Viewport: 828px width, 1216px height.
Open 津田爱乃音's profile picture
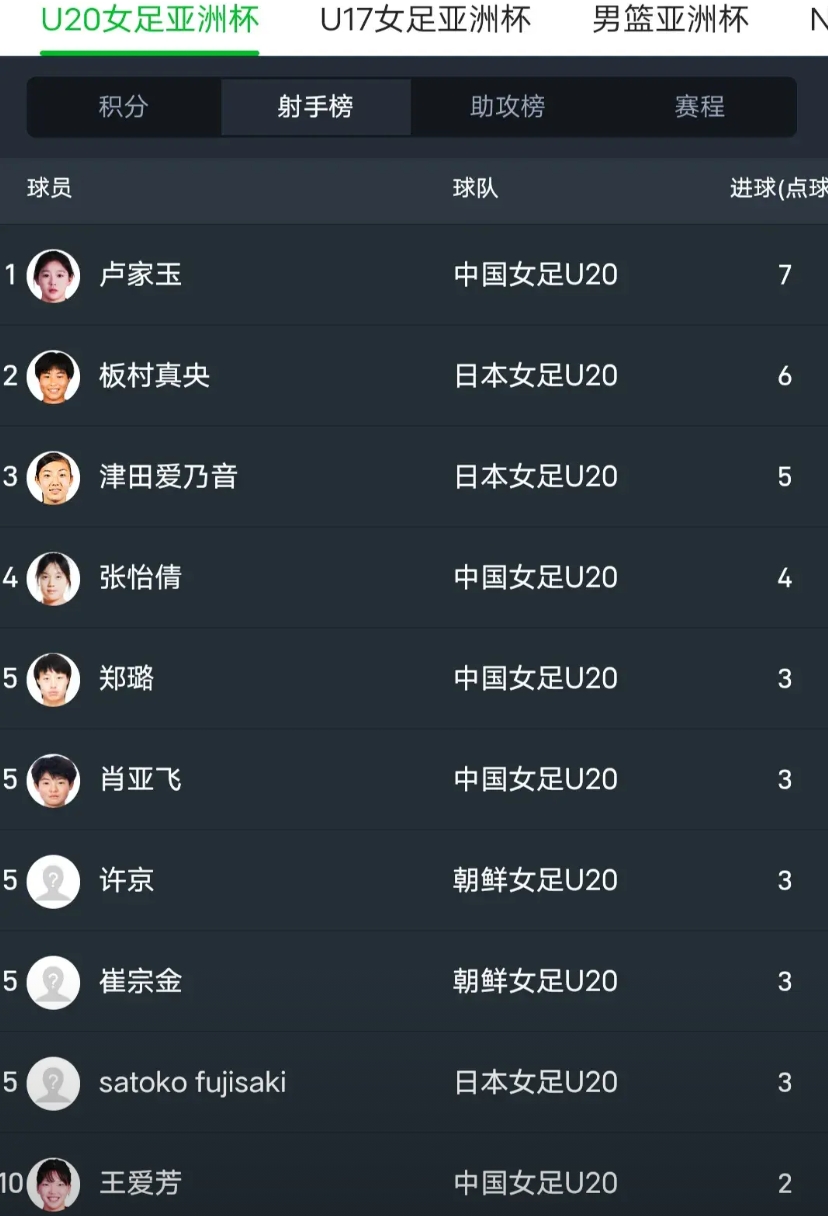click(53, 477)
